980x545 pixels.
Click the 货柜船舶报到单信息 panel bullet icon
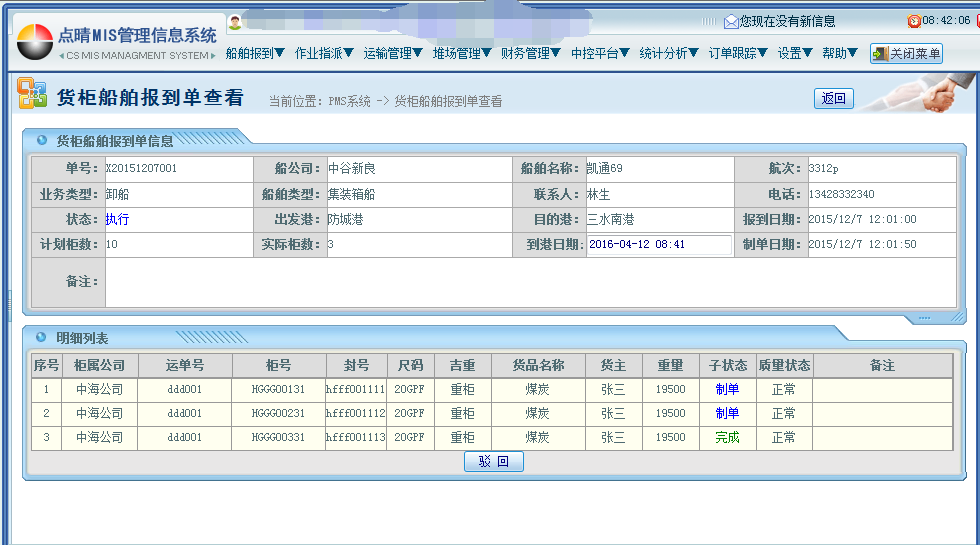(x=42, y=140)
